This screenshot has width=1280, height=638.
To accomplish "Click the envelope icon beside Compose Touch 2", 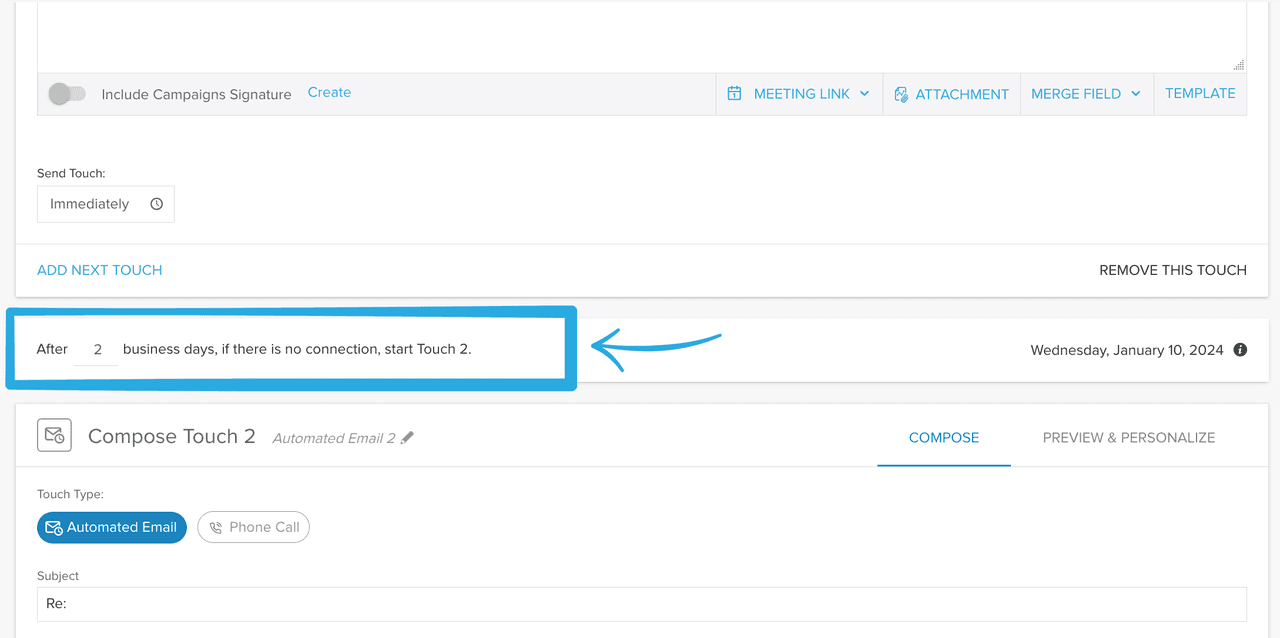I will [54, 435].
